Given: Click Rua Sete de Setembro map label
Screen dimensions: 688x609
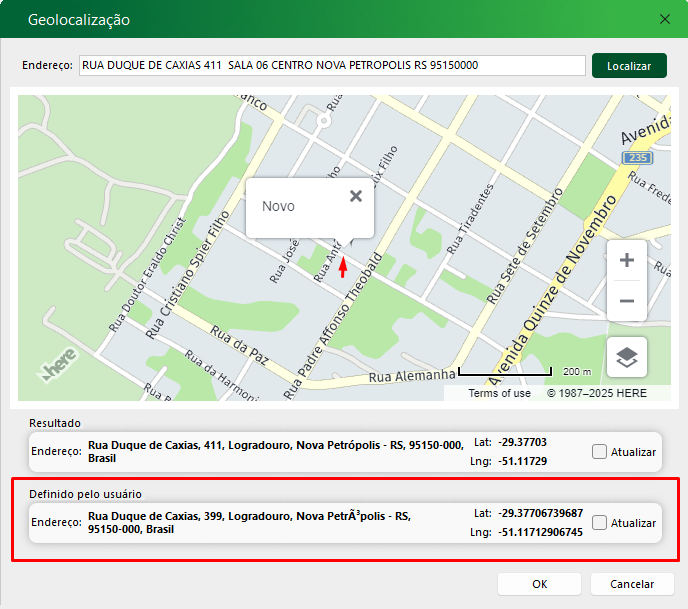Looking at the screenshot, I should pyautogui.click(x=524, y=246).
